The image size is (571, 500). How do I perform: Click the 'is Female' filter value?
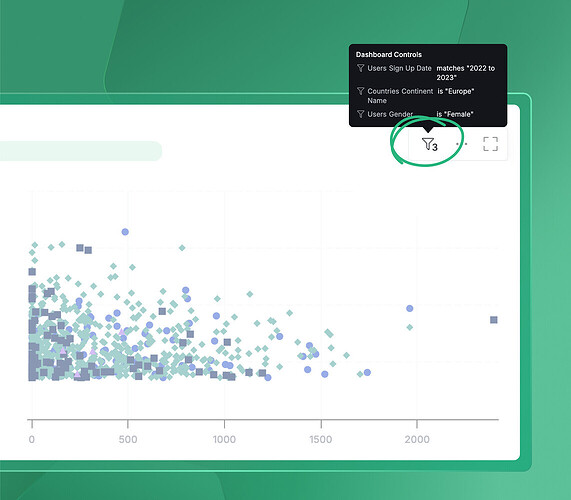pyautogui.click(x=454, y=114)
